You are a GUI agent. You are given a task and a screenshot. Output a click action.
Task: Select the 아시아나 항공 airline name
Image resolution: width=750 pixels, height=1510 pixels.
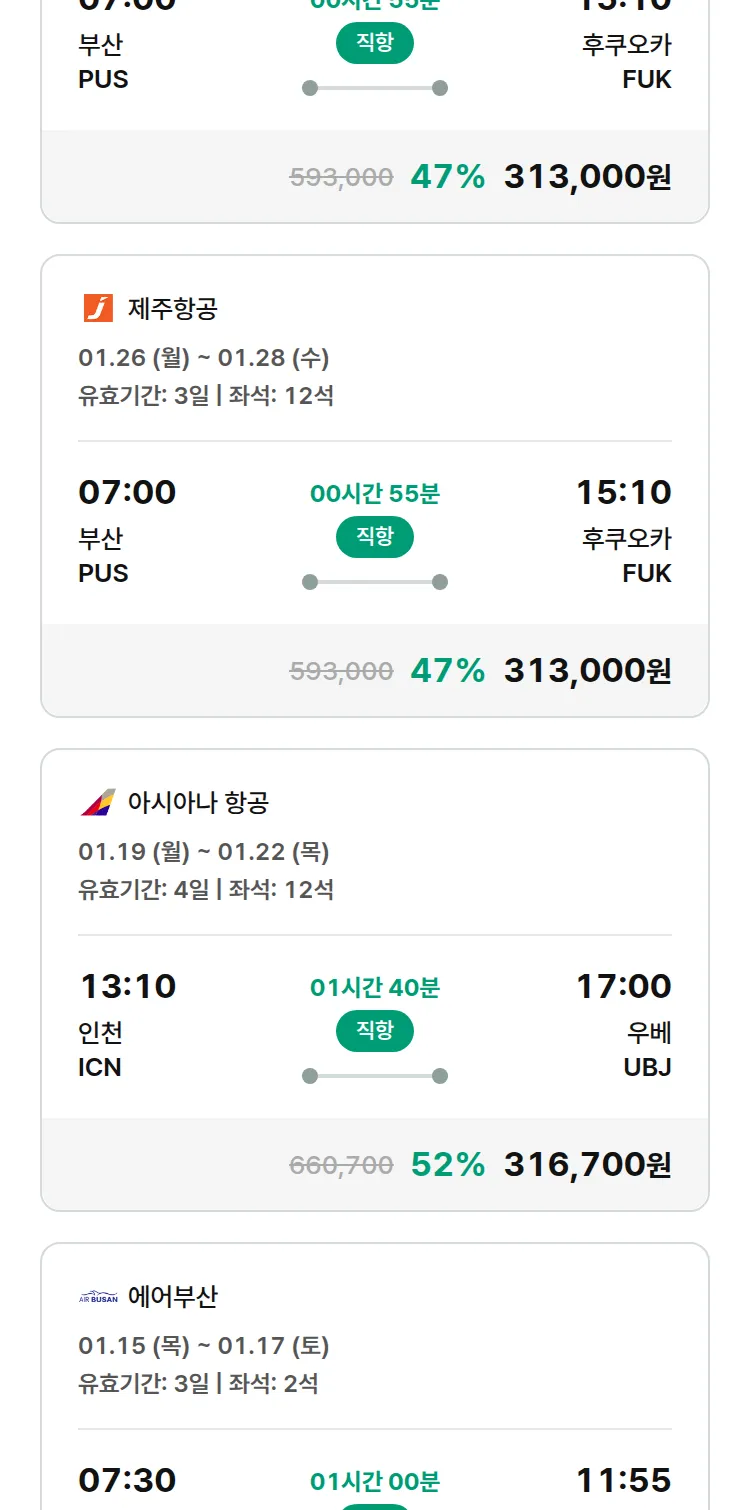pyautogui.click(x=198, y=802)
